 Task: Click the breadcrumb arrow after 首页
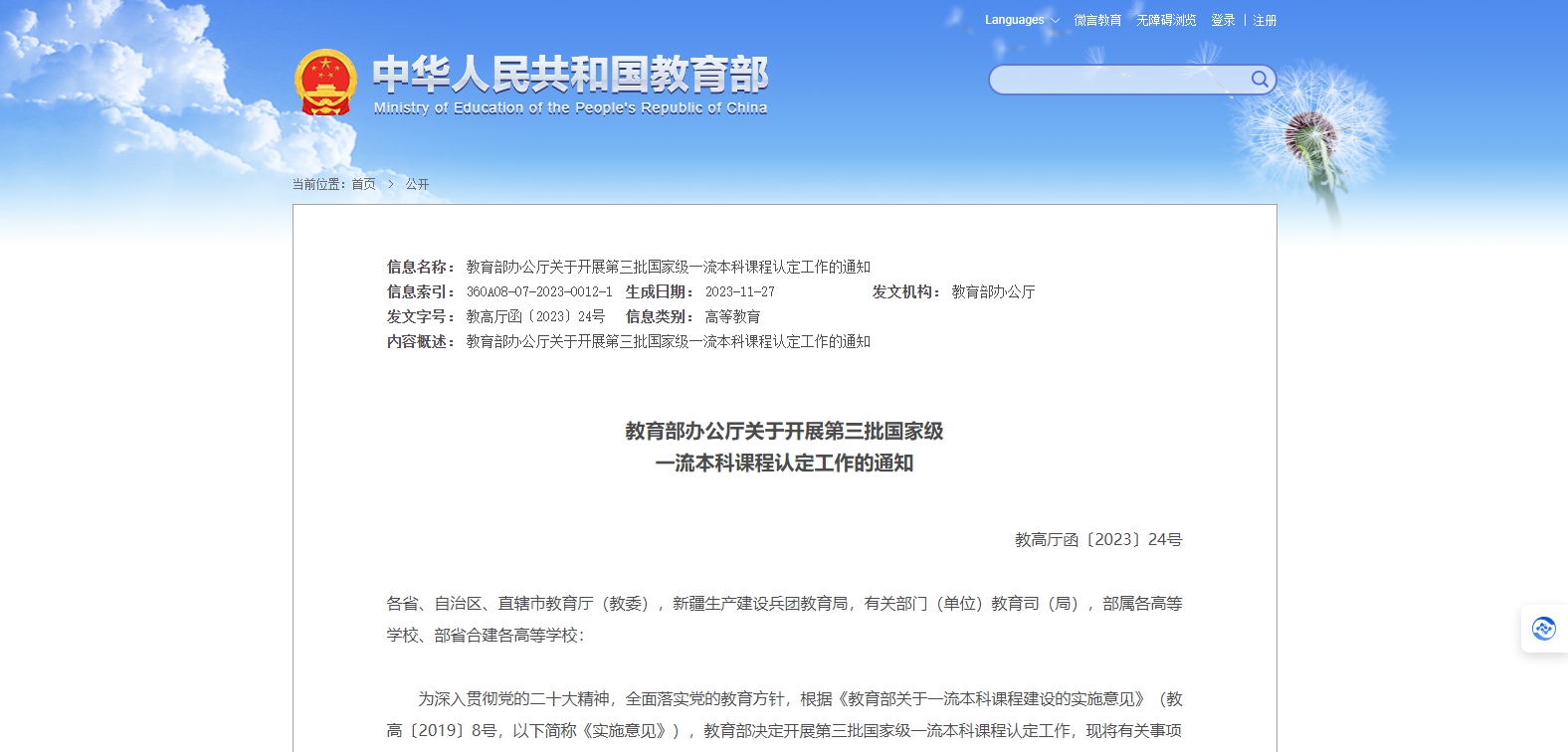[x=391, y=184]
